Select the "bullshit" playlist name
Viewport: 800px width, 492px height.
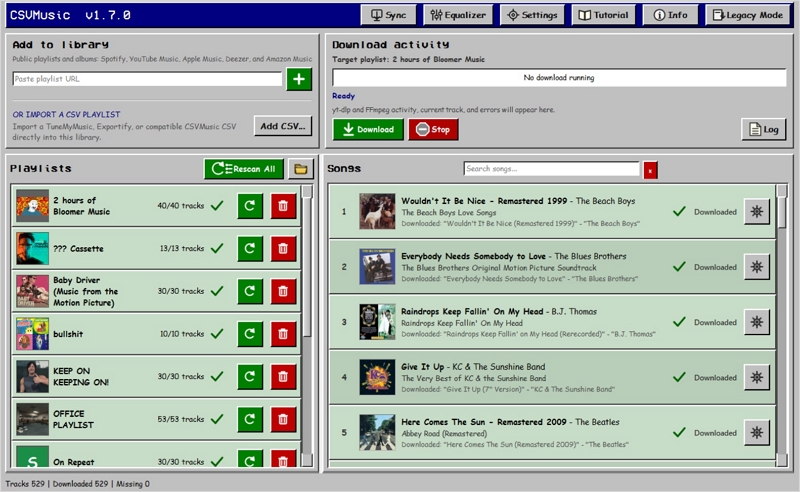click(68, 334)
